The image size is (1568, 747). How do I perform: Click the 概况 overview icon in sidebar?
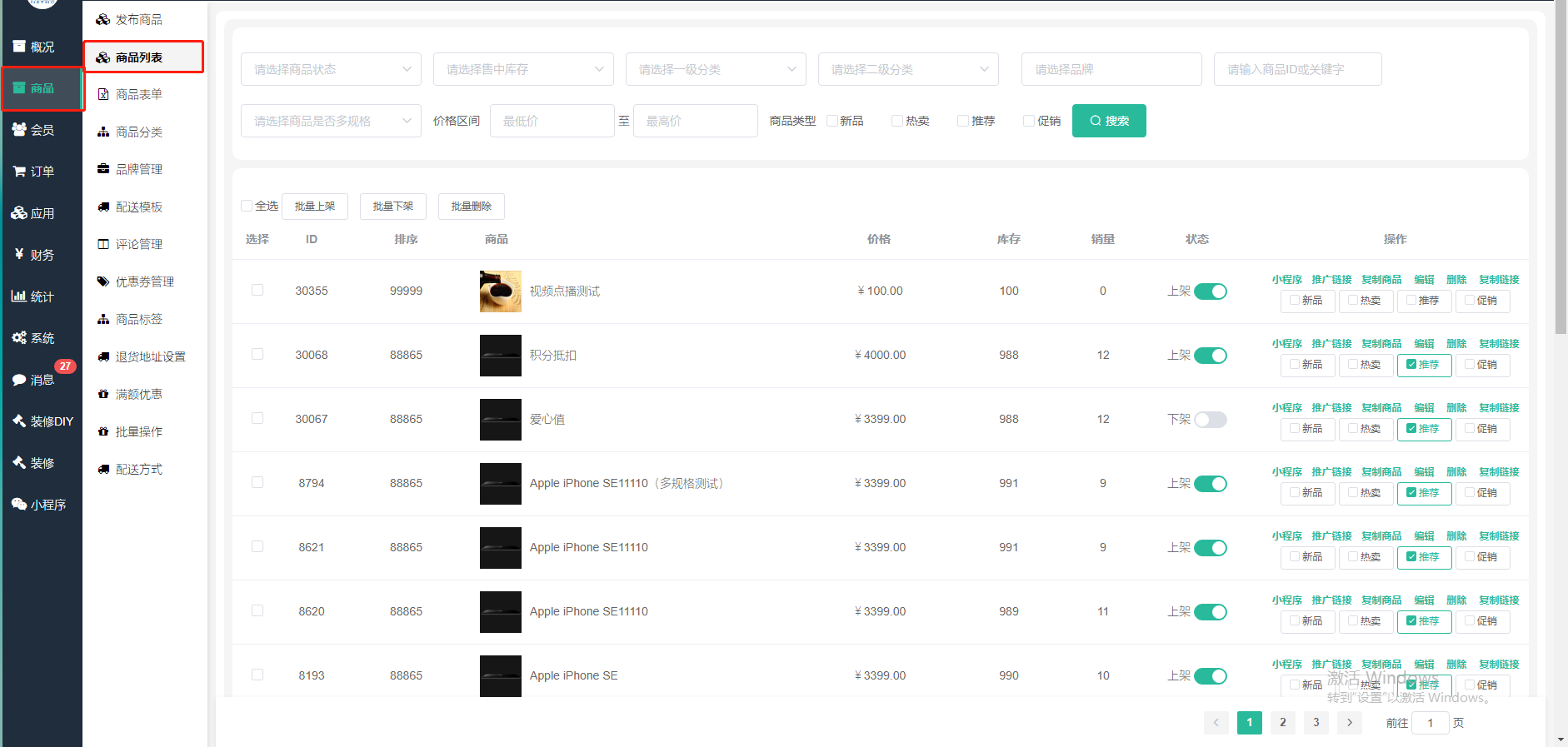tap(18, 47)
